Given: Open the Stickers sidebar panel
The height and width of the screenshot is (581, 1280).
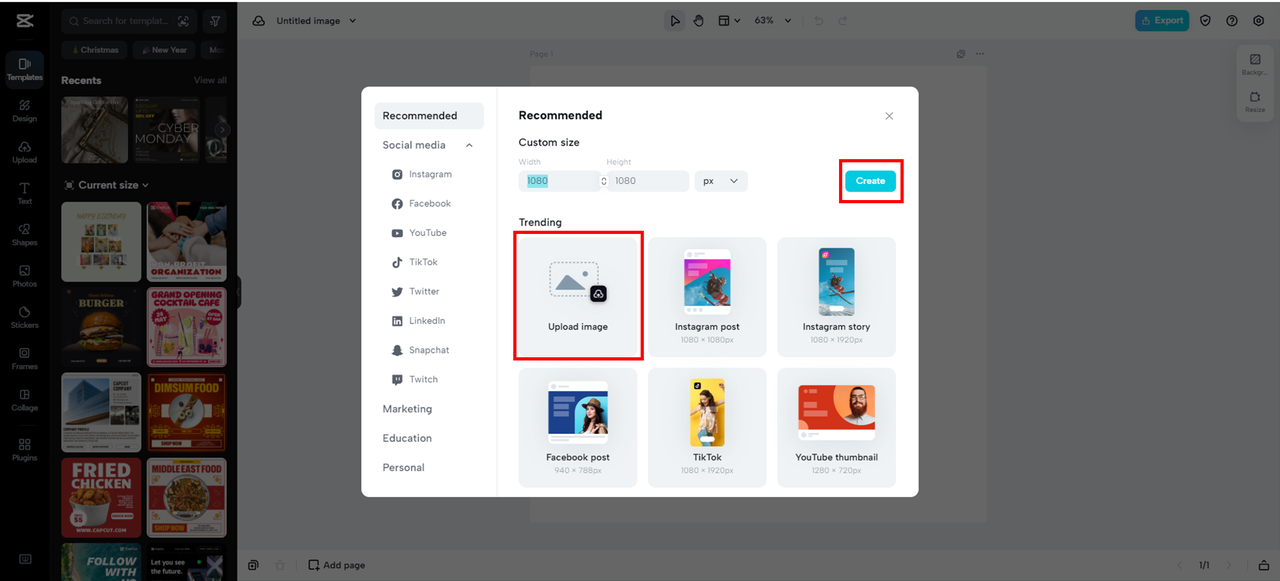Looking at the screenshot, I should click(25, 318).
